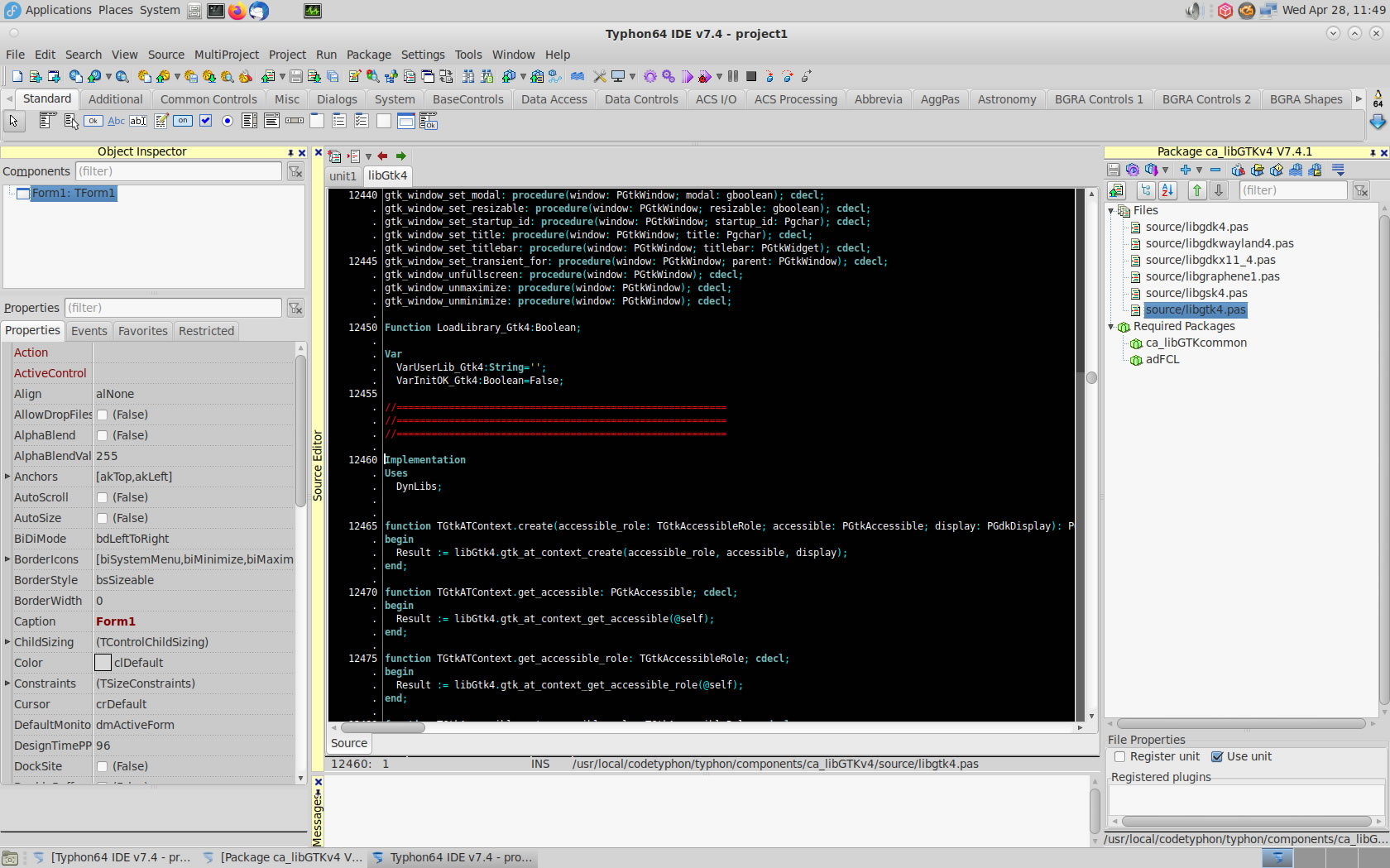Toggle AutoSize checkbox
Image resolution: width=1390 pixels, height=868 pixels.
click(103, 518)
